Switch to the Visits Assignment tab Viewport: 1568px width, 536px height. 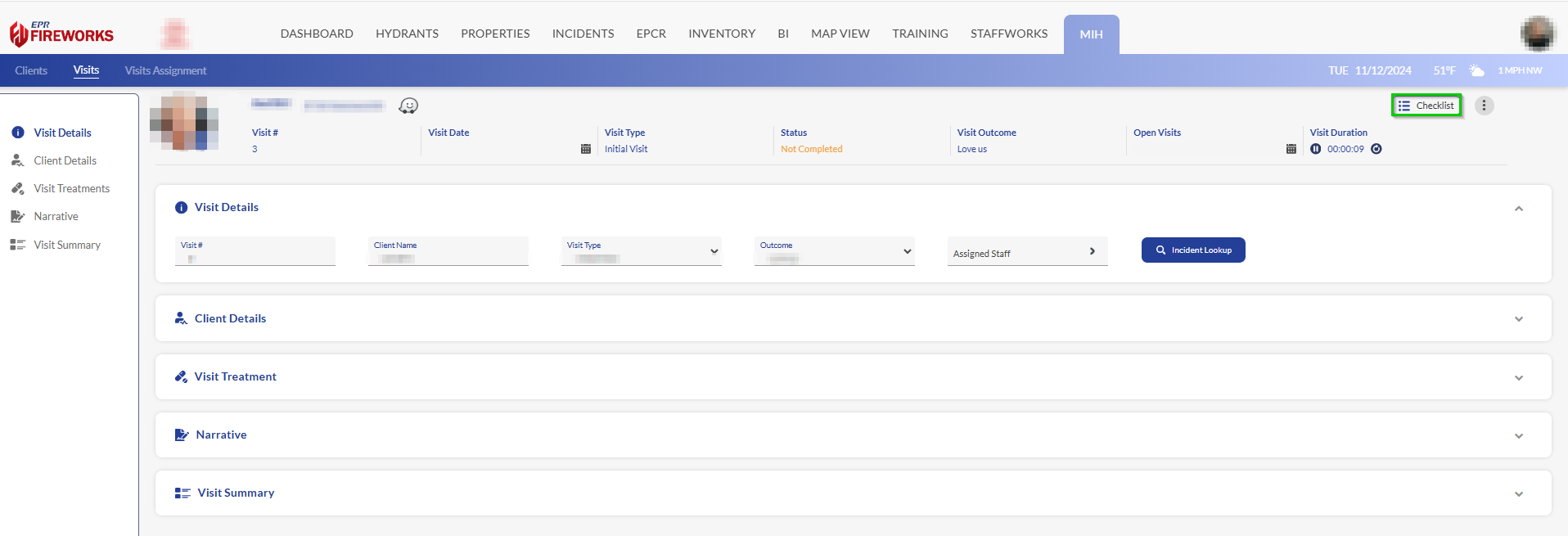point(165,70)
